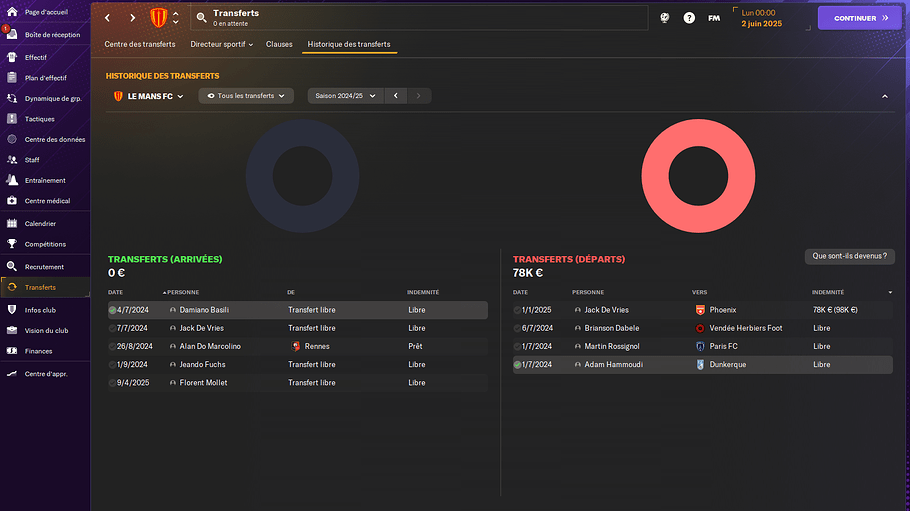The width and height of the screenshot is (910, 511).
Task: Click the Tactiques sidebar icon
Action: [12, 118]
